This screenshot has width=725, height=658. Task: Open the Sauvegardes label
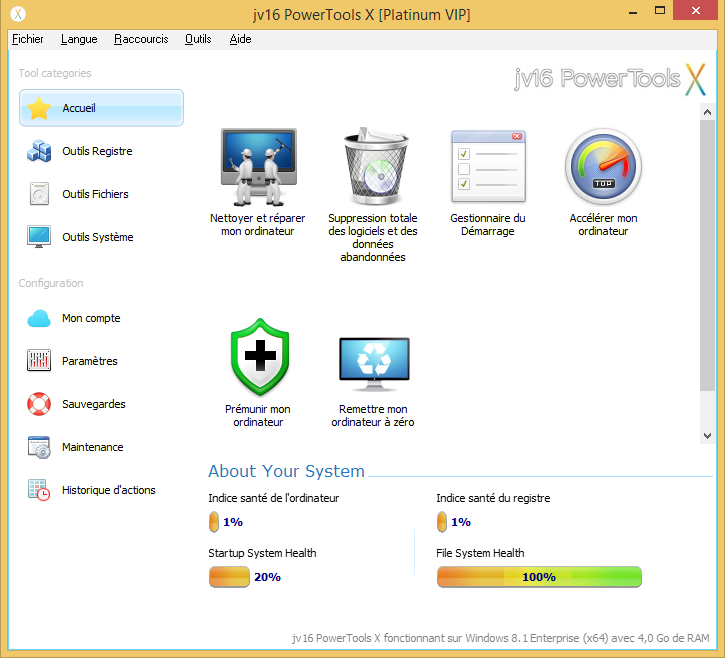point(93,404)
